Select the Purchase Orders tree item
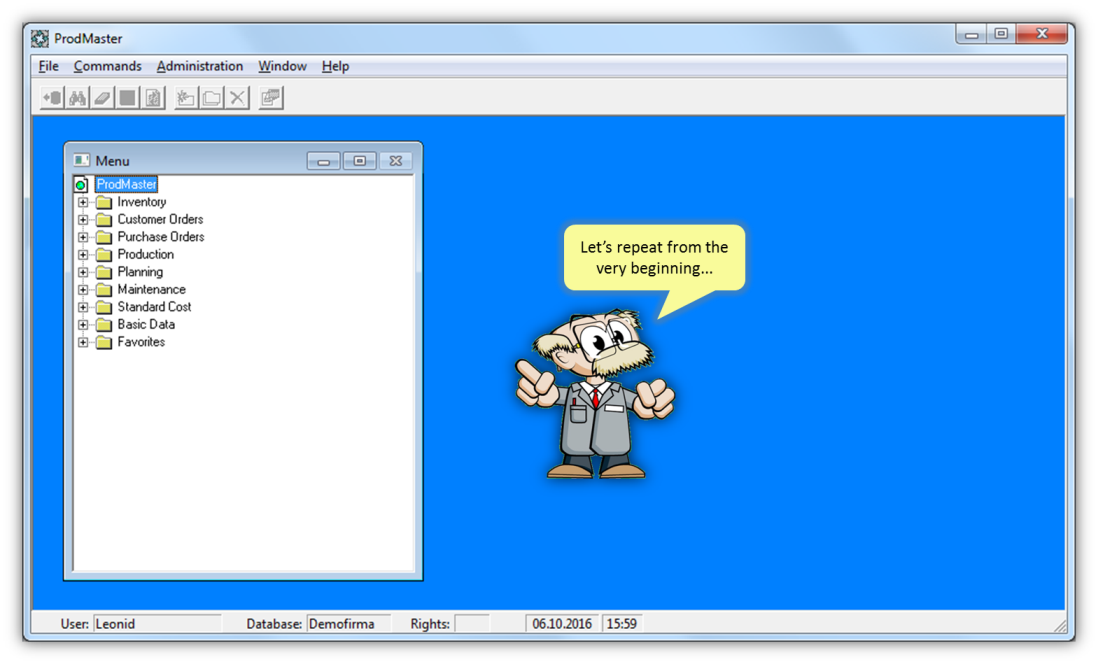This screenshot has width=1098, height=664. (160, 237)
